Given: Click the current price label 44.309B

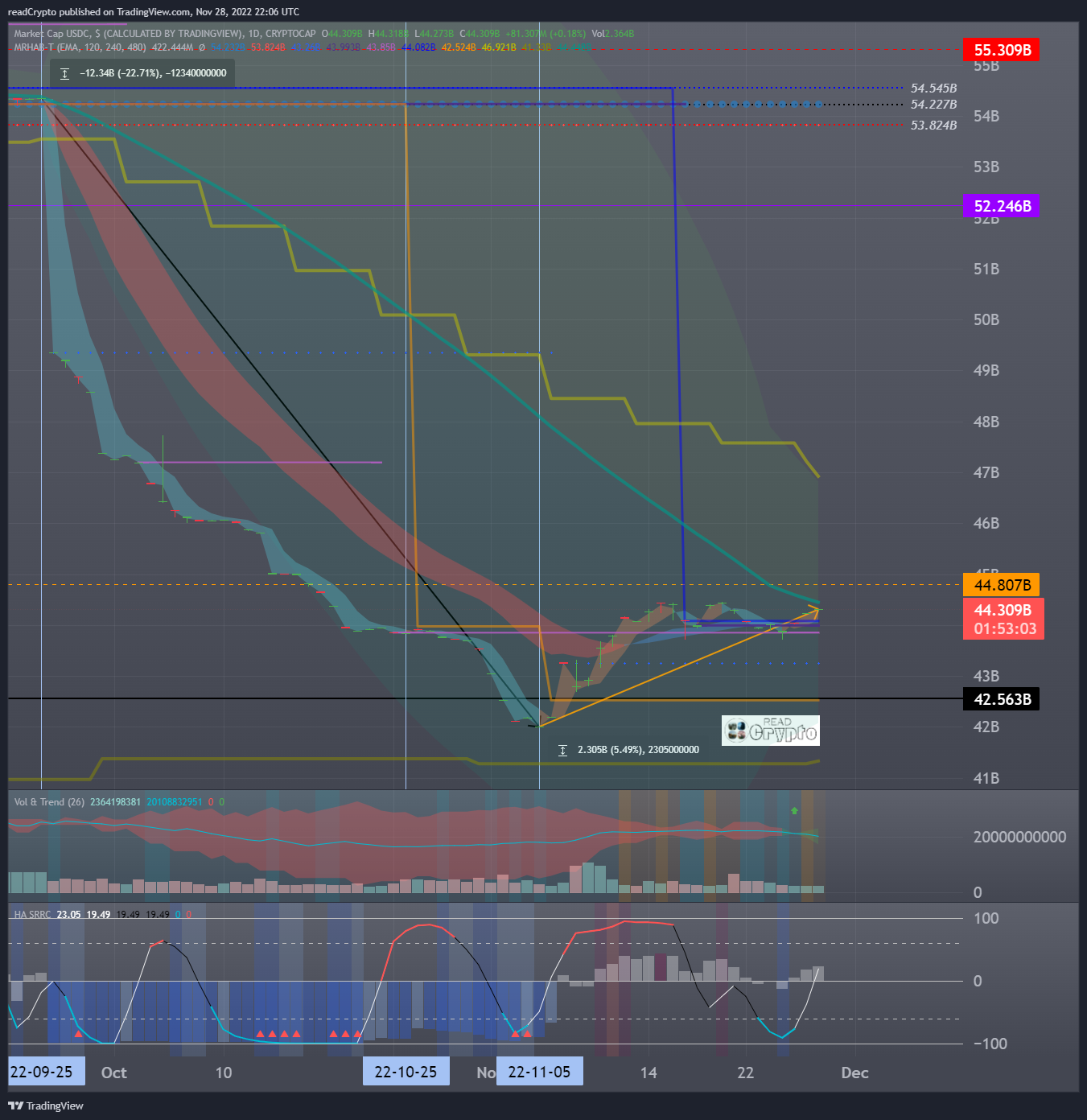Looking at the screenshot, I should pos(1003,610).
